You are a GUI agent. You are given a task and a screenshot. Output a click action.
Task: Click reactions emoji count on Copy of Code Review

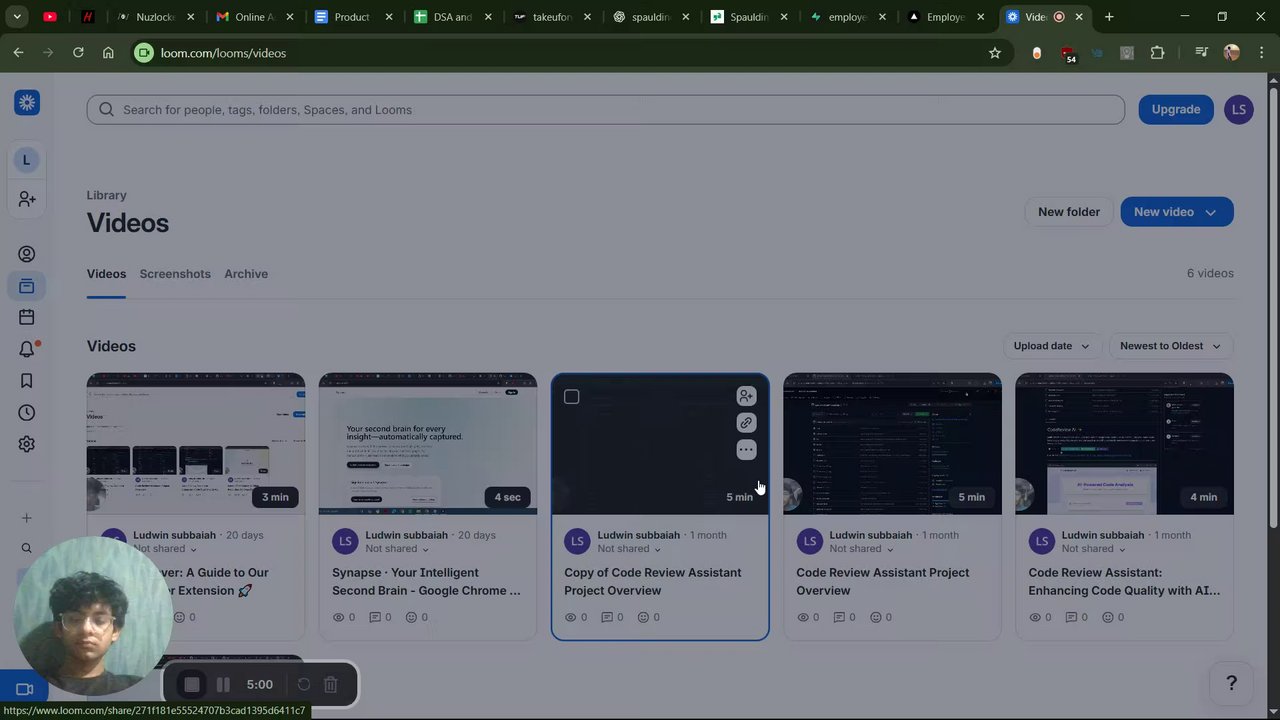648,617
